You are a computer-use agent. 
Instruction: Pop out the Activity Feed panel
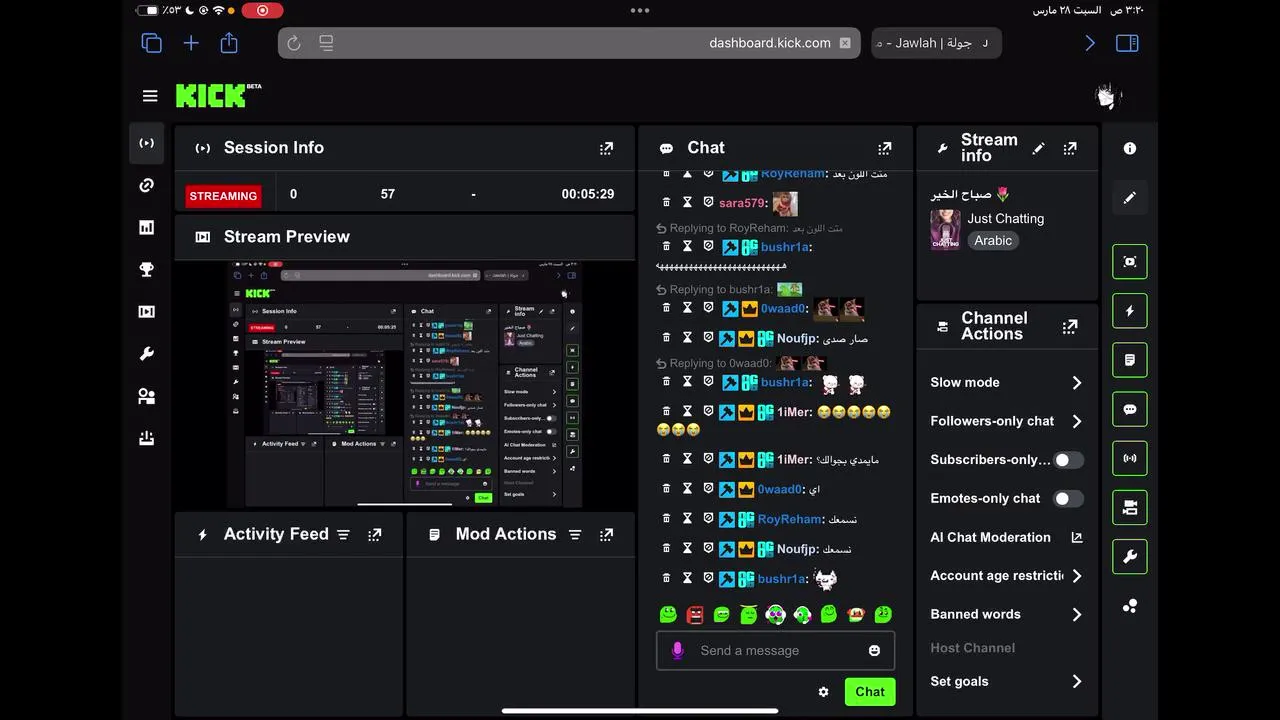[374, 535]
